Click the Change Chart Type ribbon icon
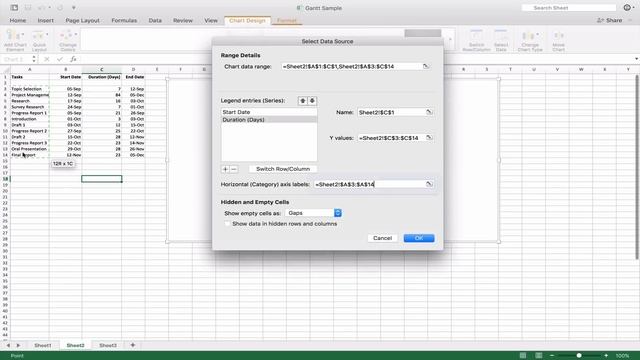The width and height of the screenshot is (640, 360). coord(530,40)
